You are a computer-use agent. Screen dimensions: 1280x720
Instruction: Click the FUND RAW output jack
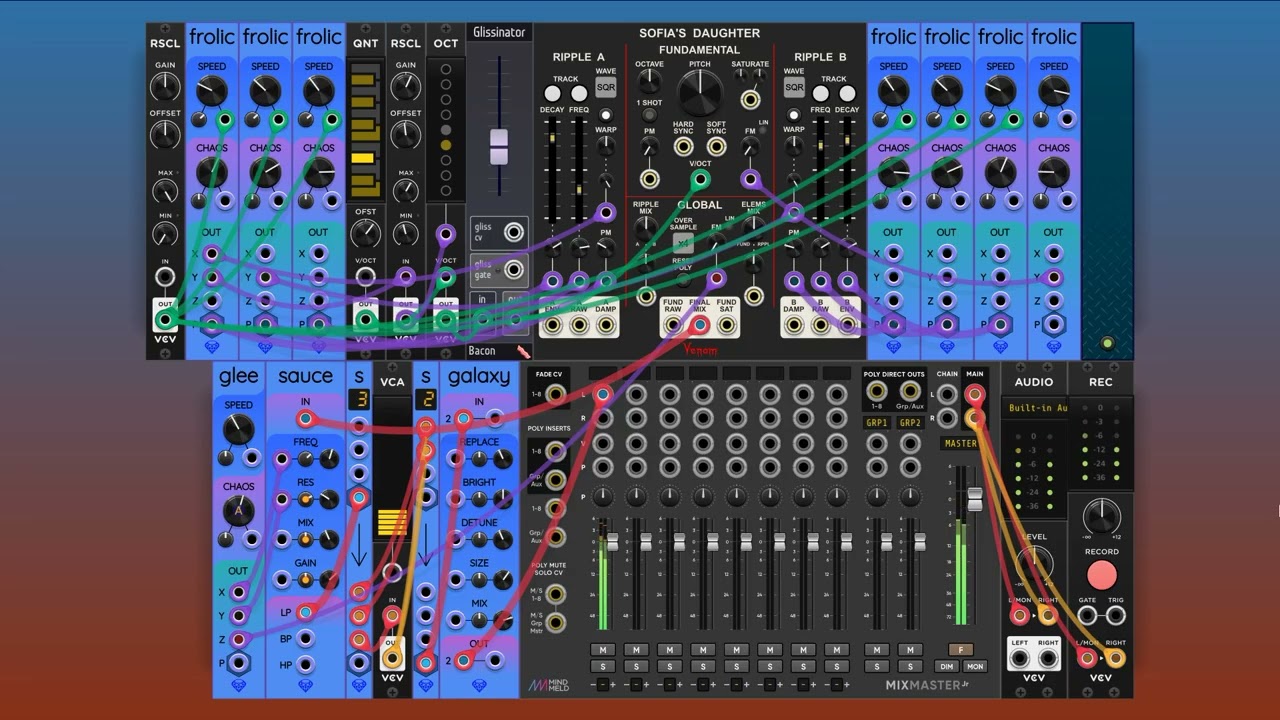pyautogui.click(x=673, y=324)
